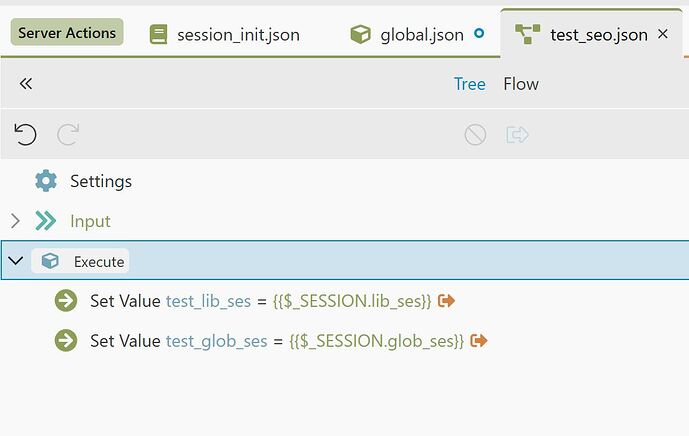Collapse the panel with double-left arrows

(x=26, y=84)
